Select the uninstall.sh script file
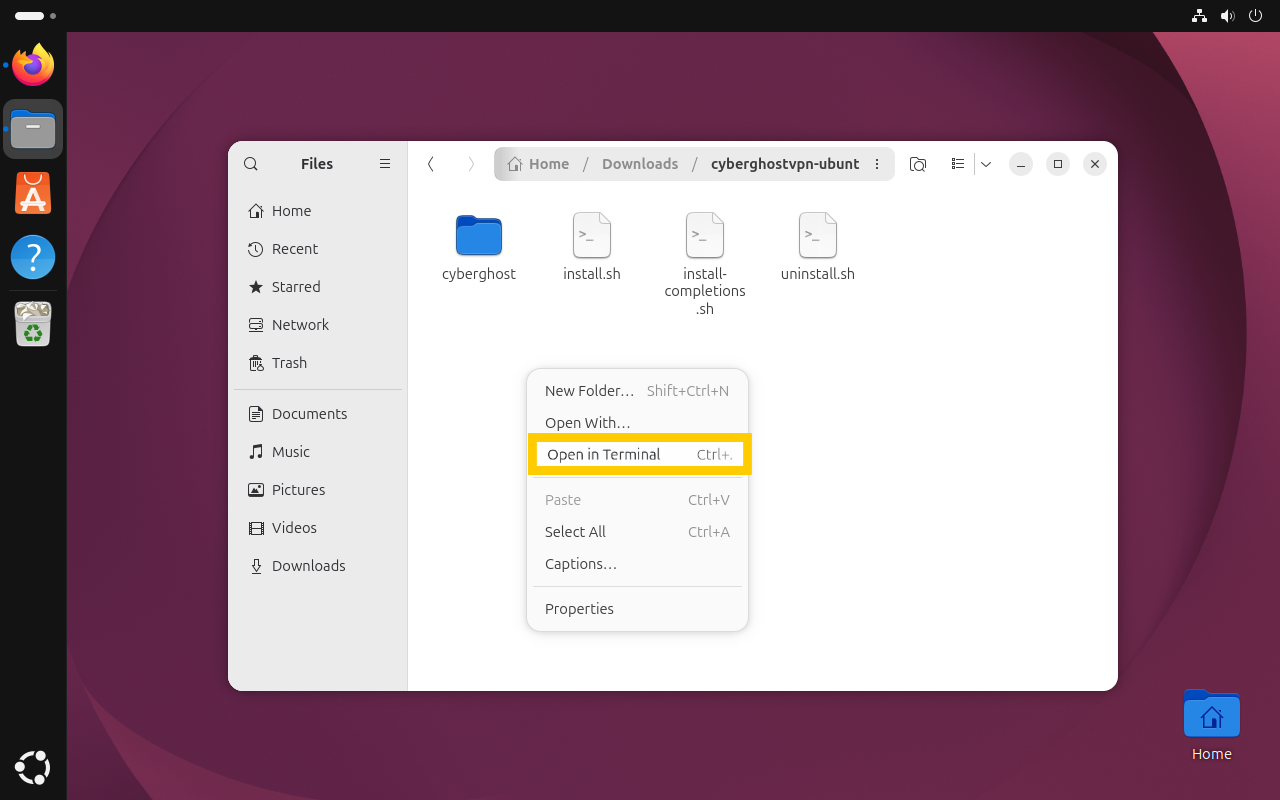Image resolution: width=1280 pixels, height=800 pixels. (x=818, y=247)
